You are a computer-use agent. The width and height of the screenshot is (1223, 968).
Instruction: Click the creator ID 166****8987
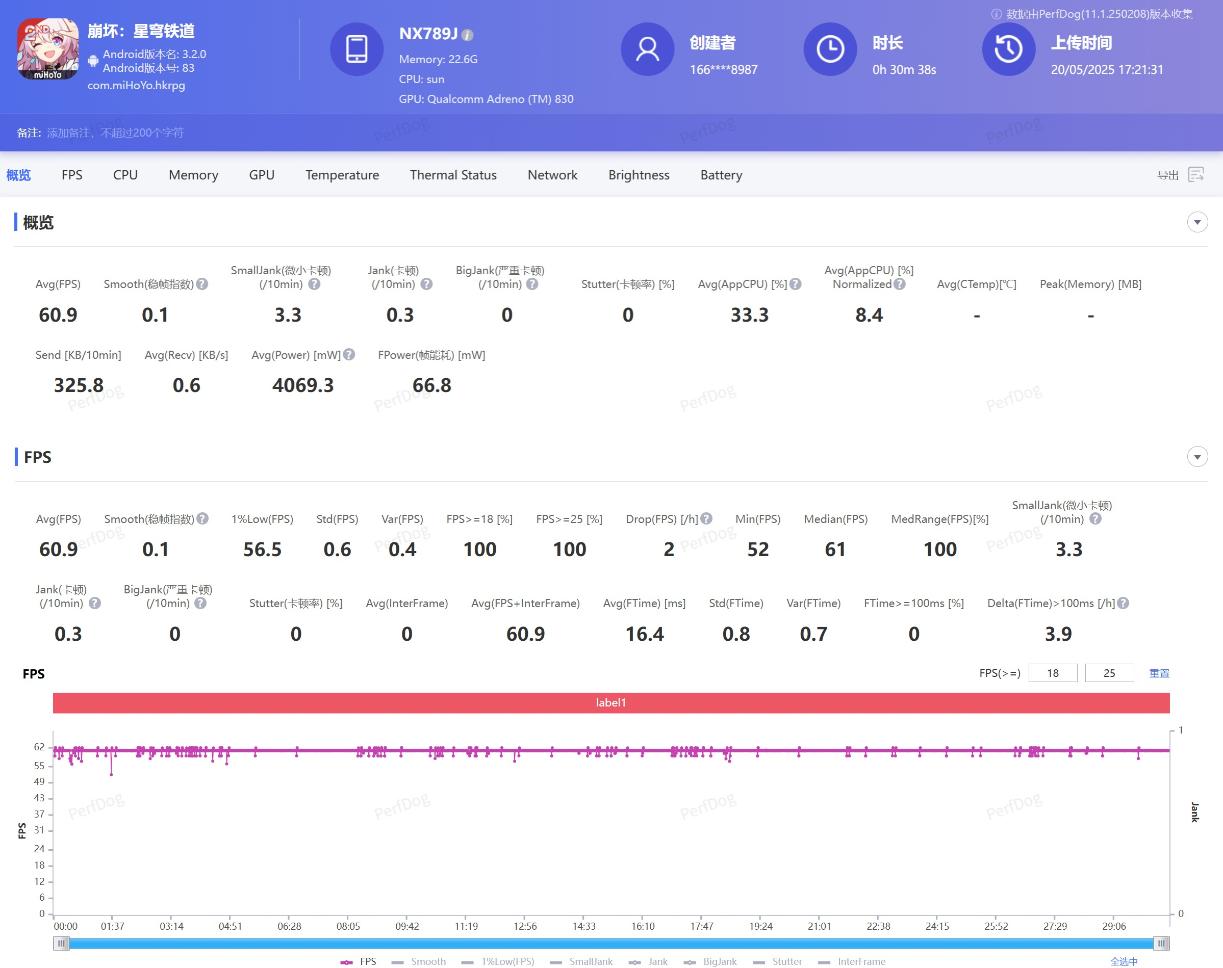coord(724,70)
